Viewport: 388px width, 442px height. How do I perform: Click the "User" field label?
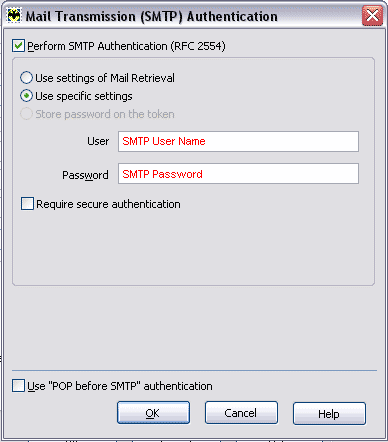point(98,141)
